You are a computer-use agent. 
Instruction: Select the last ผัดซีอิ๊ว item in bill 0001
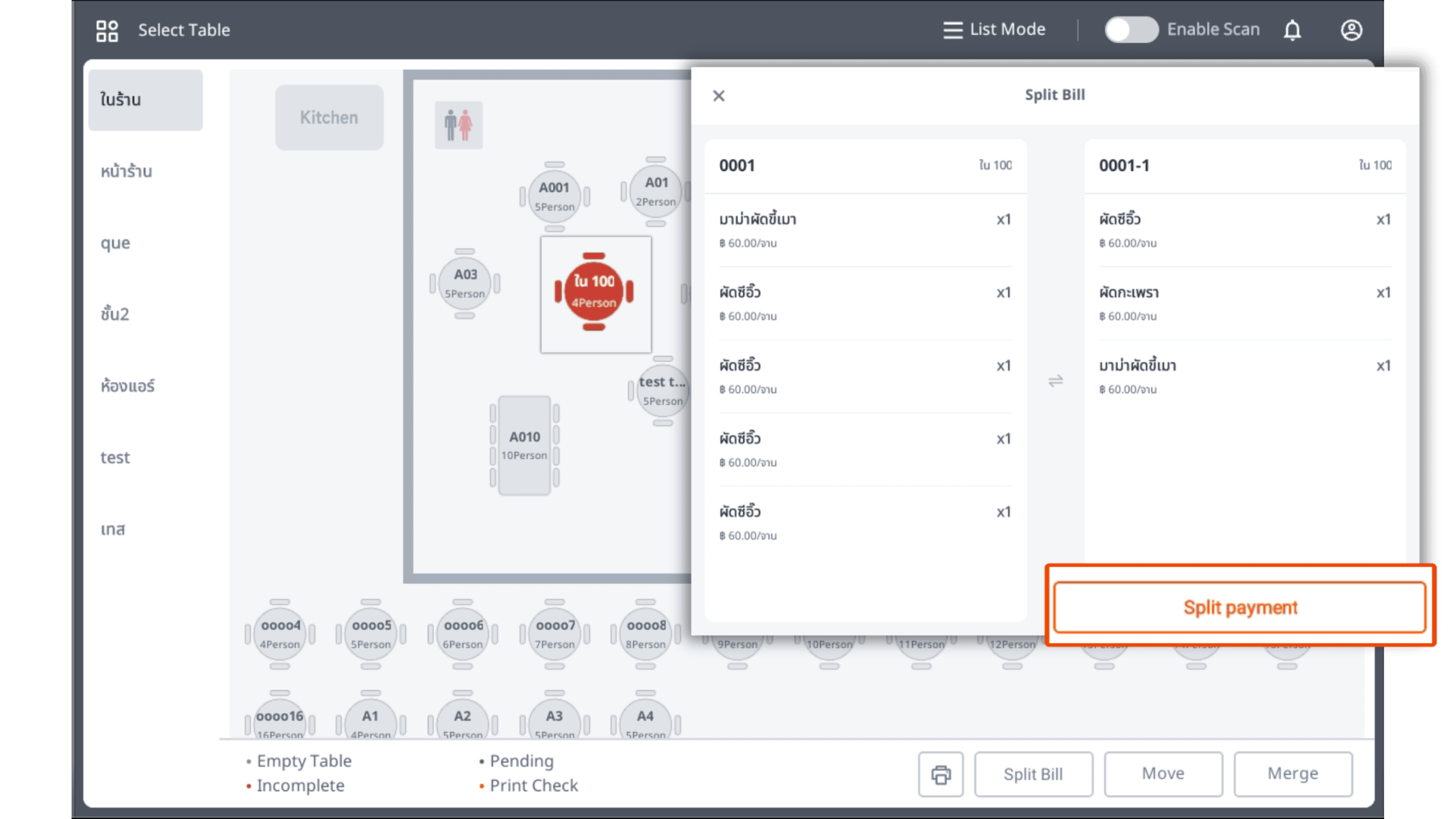point(865,523)
